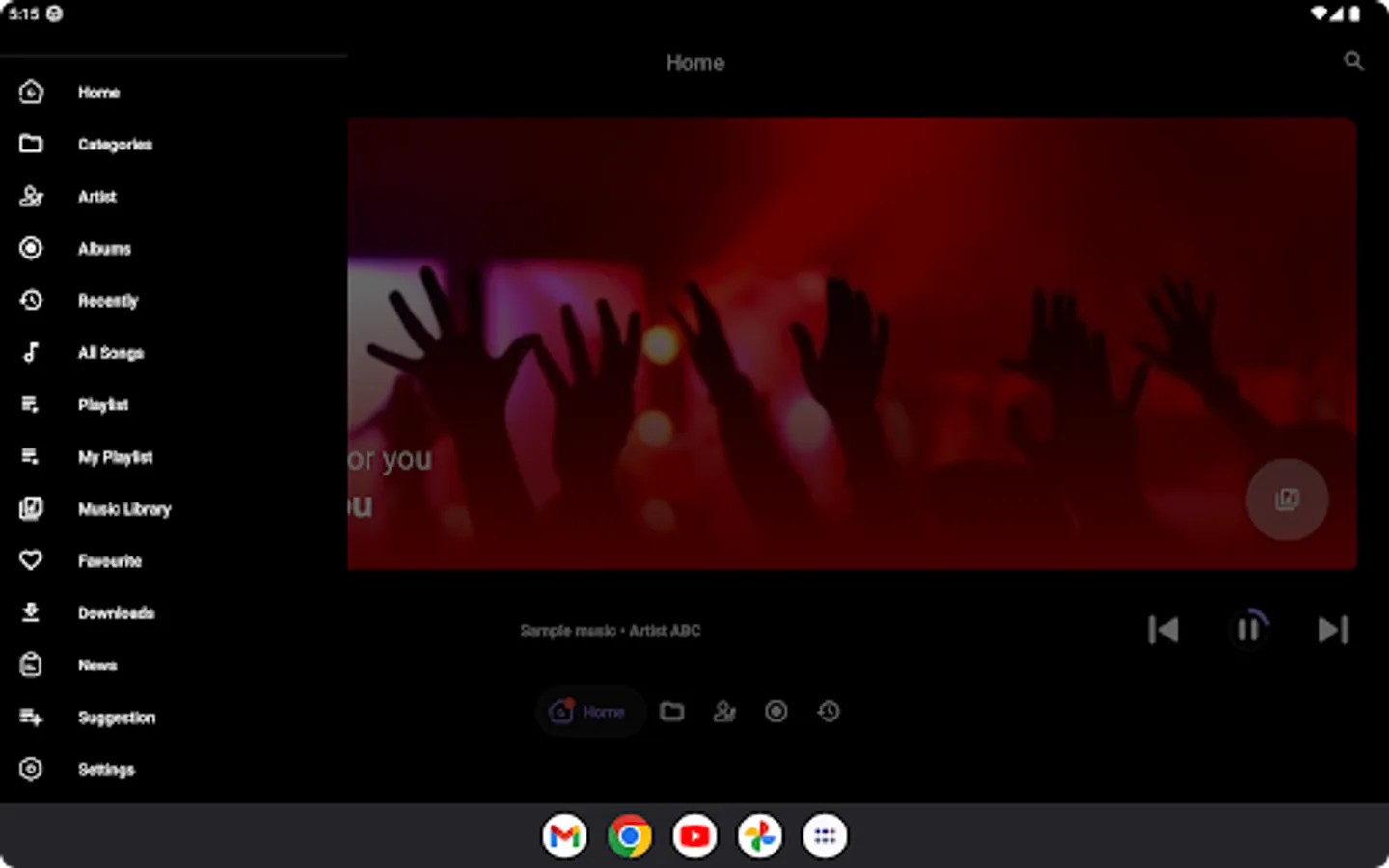Click the queue icon beside My Playlist
Viewport: 1389px width, 868px height.
tap(31, 457)
